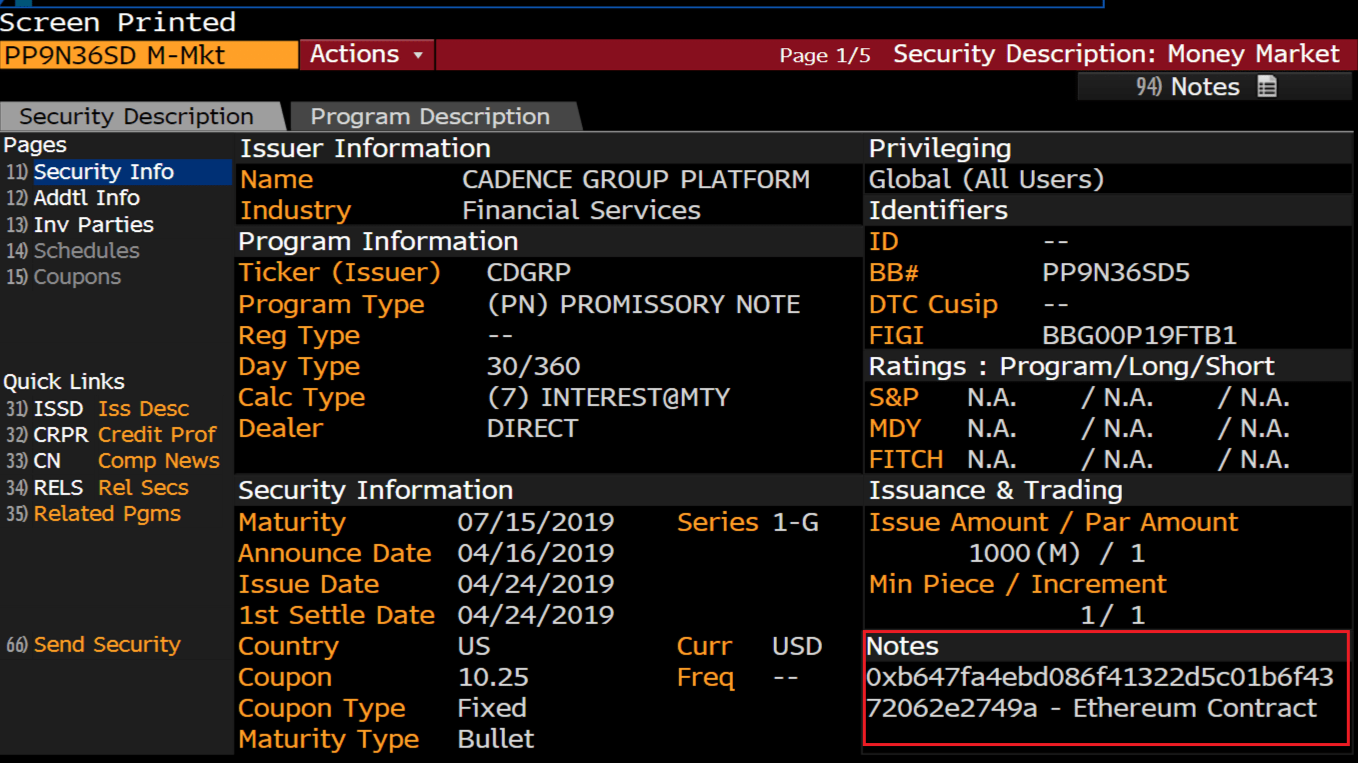Open the Related Pgms link
Image resolution: width=1358 pixels, height=763 pixels.
(x=107, y=513)
